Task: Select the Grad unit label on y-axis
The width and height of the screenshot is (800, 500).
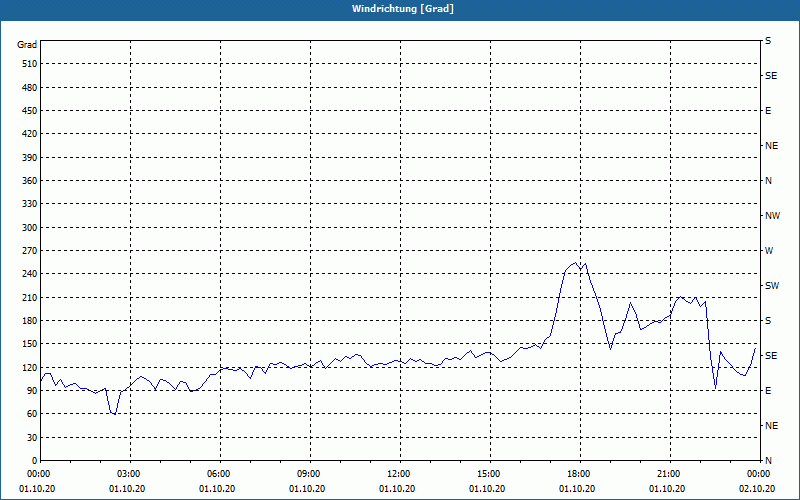Action: tap(27, 45)
